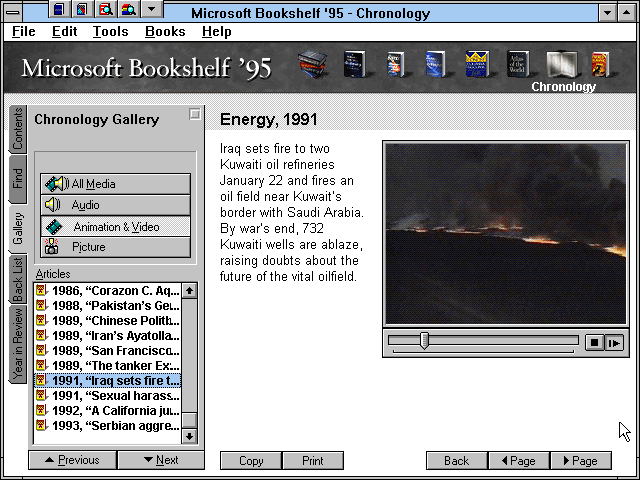Open the Help menu
This screenshot has height=480, width=640.
click(217, 31)
